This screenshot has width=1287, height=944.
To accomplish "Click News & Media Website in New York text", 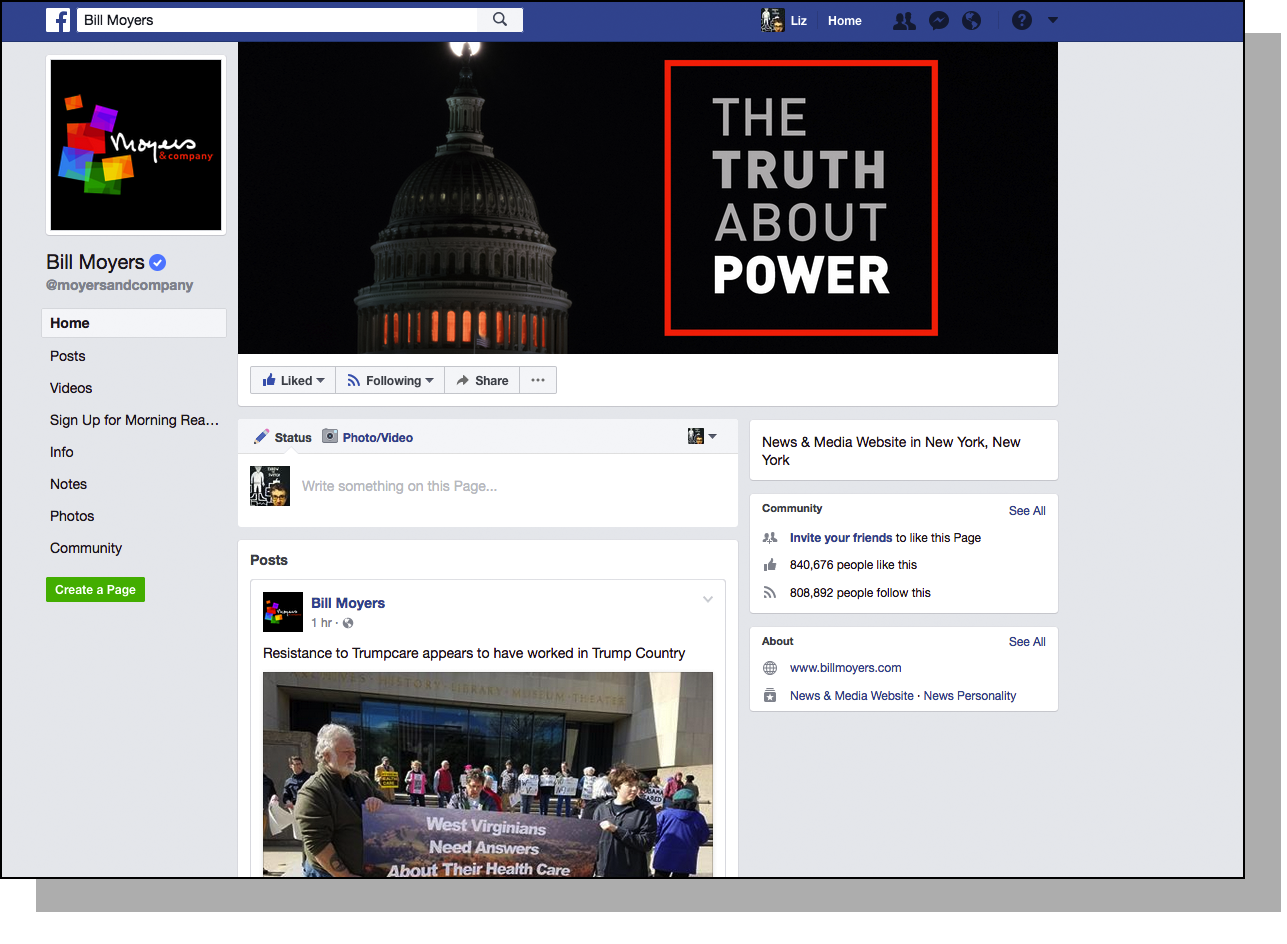I will click(891, 451).
